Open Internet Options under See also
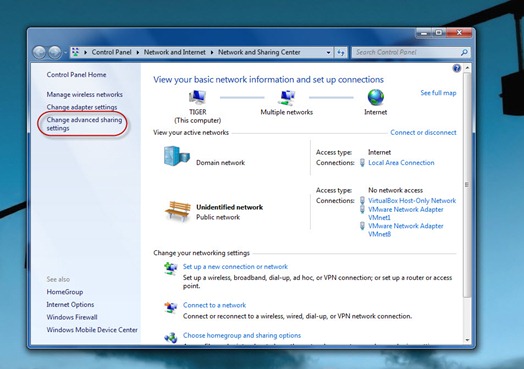The width and height of the screenshot is (524, 369). click(x=70, y=304)
